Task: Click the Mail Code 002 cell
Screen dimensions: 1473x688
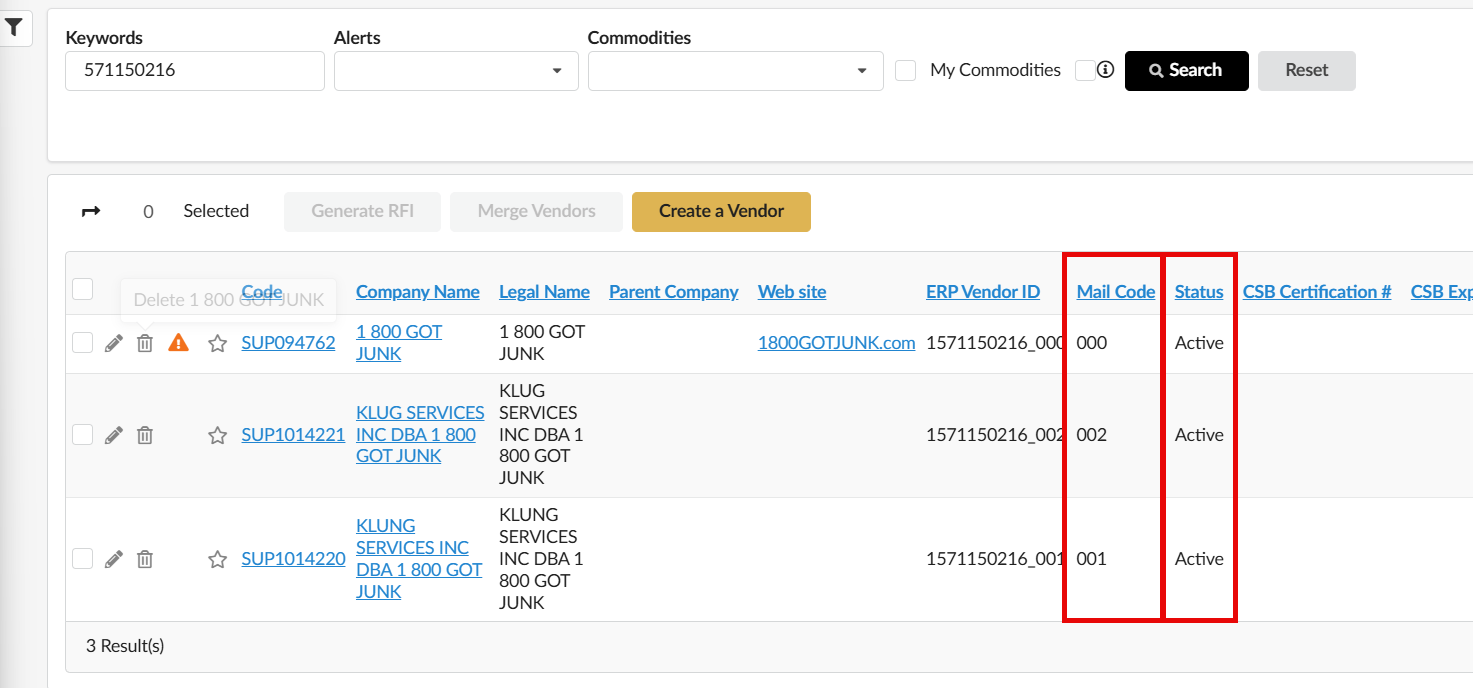Action: [1092, 435]
